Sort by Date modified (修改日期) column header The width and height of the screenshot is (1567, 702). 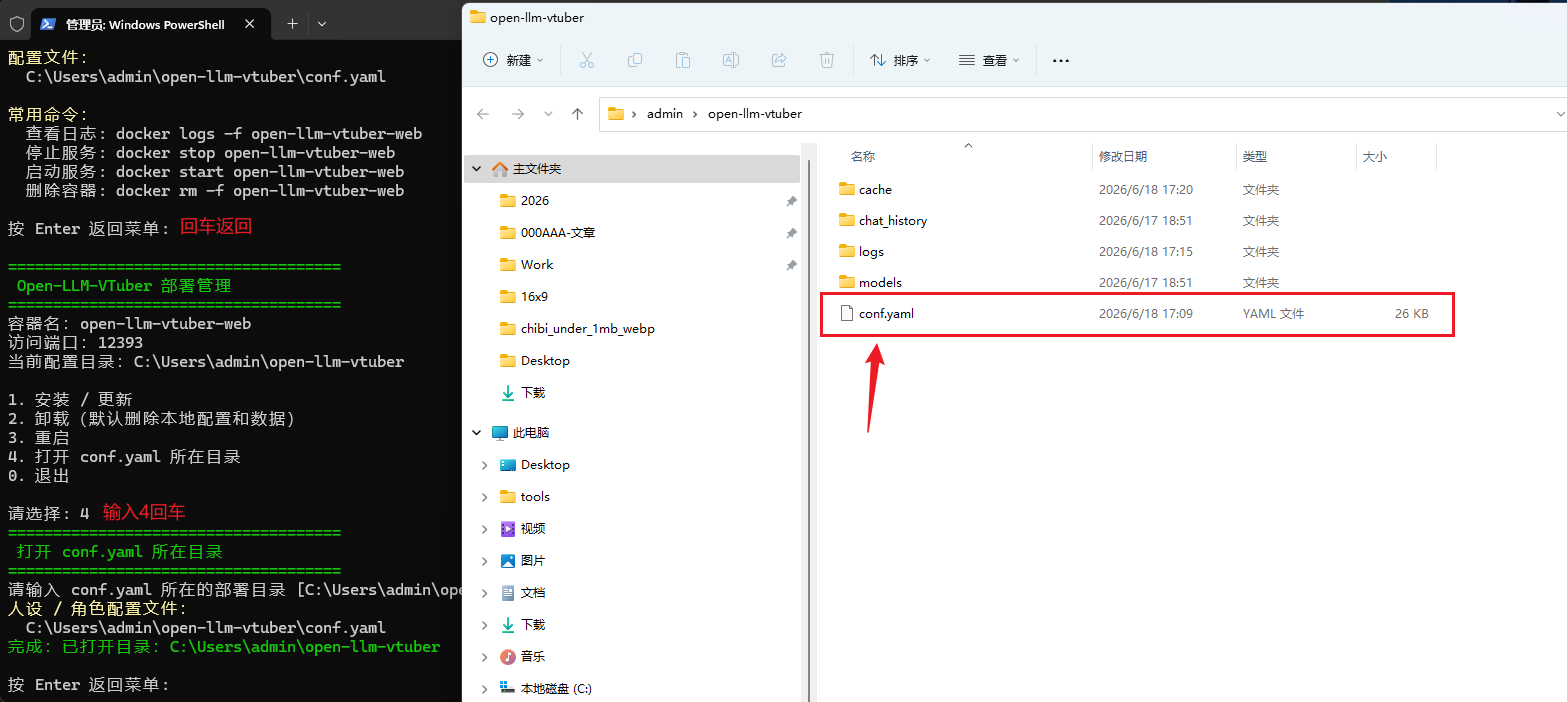1123,157
